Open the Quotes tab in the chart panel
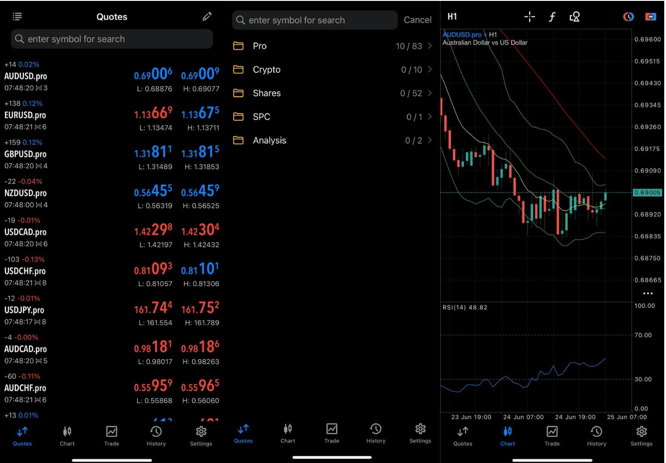The width and height of the screenshot is (666, 463). pyautogui.click(x=463, y=436)
